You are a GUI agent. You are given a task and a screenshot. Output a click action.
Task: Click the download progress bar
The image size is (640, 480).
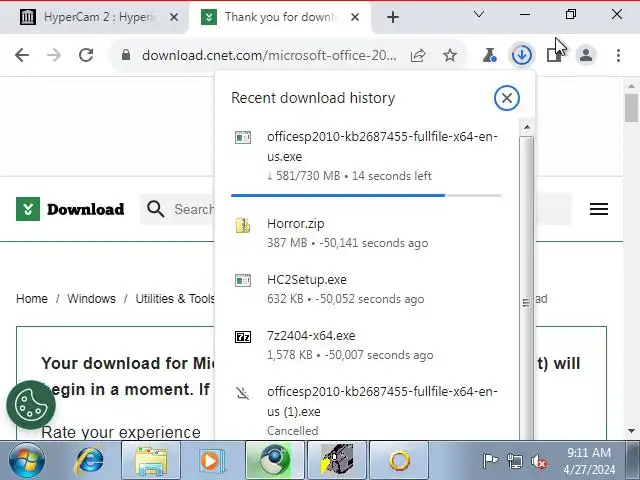coord(366,196)
